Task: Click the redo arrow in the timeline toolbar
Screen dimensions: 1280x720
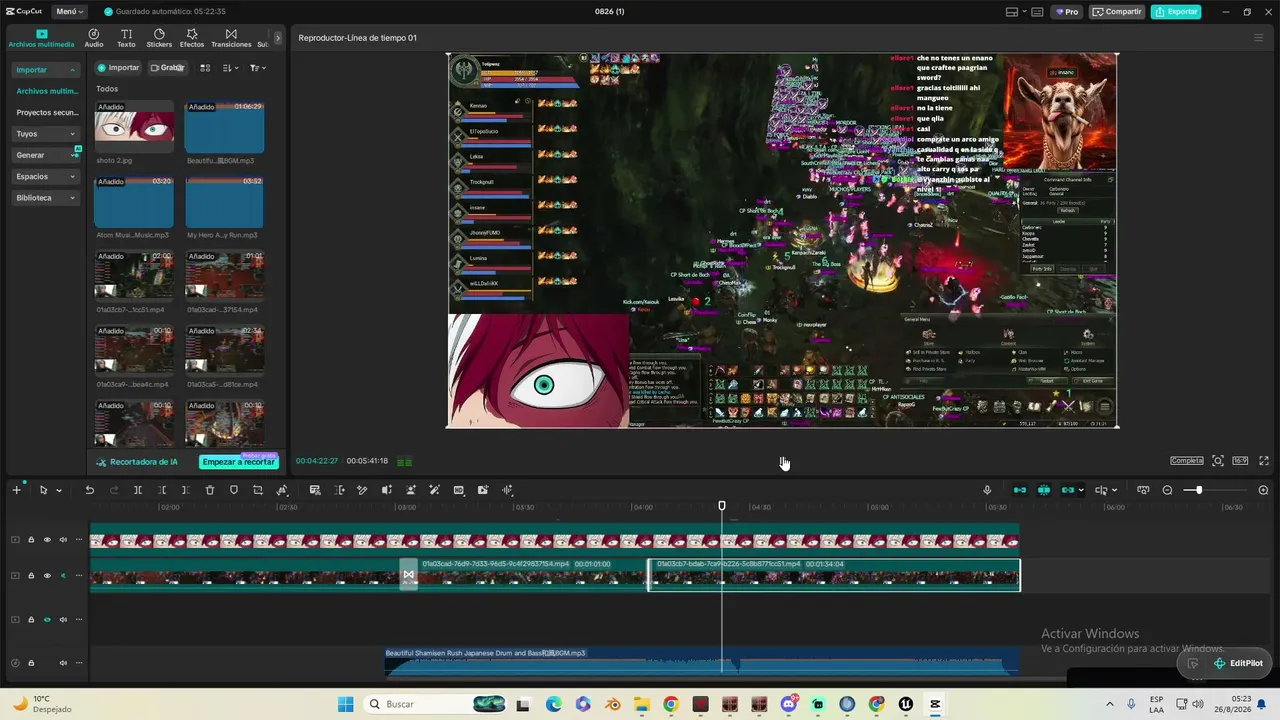Action: pos(113,490)
